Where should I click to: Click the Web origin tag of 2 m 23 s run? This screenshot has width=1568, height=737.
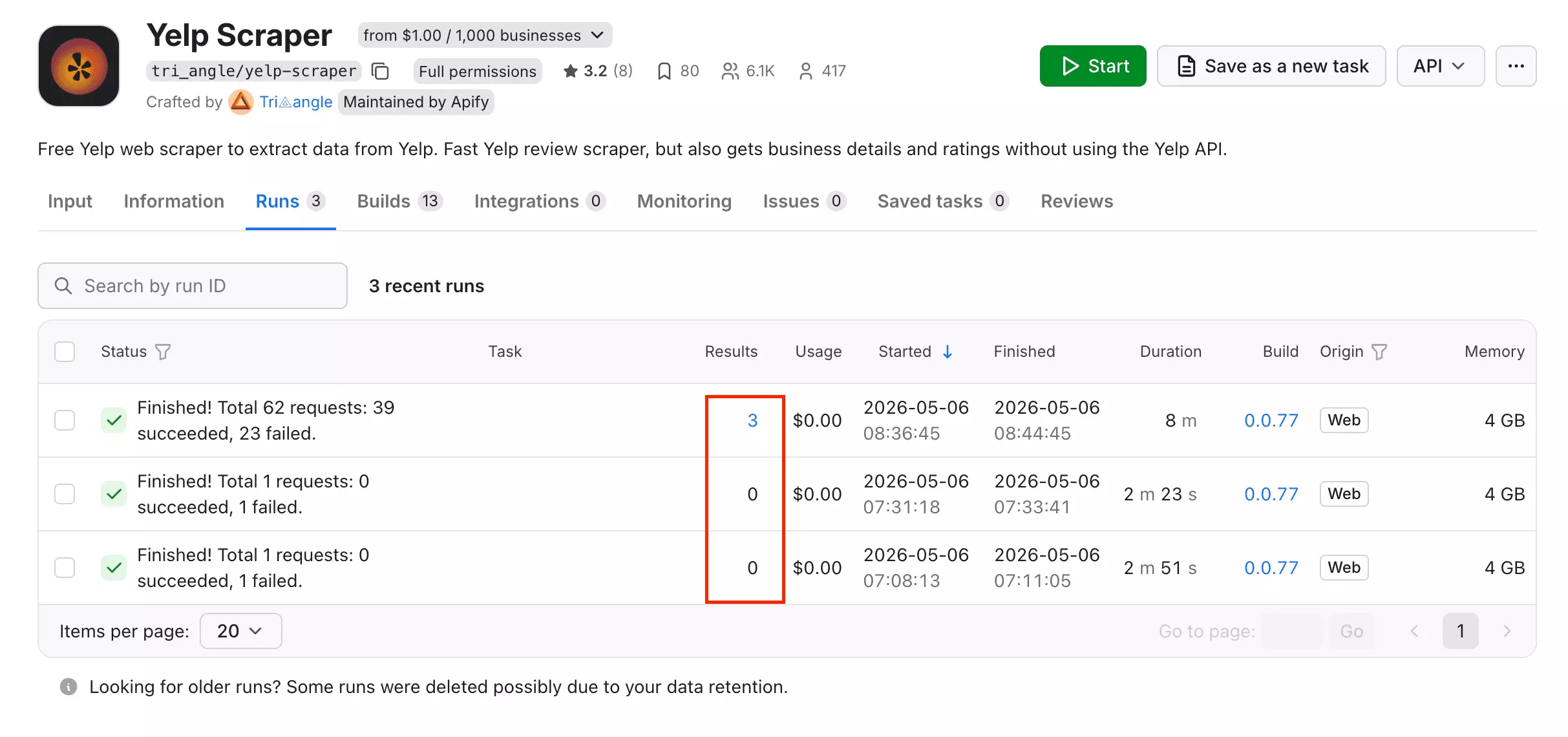pyautogui.click(x=1344, y=494)
